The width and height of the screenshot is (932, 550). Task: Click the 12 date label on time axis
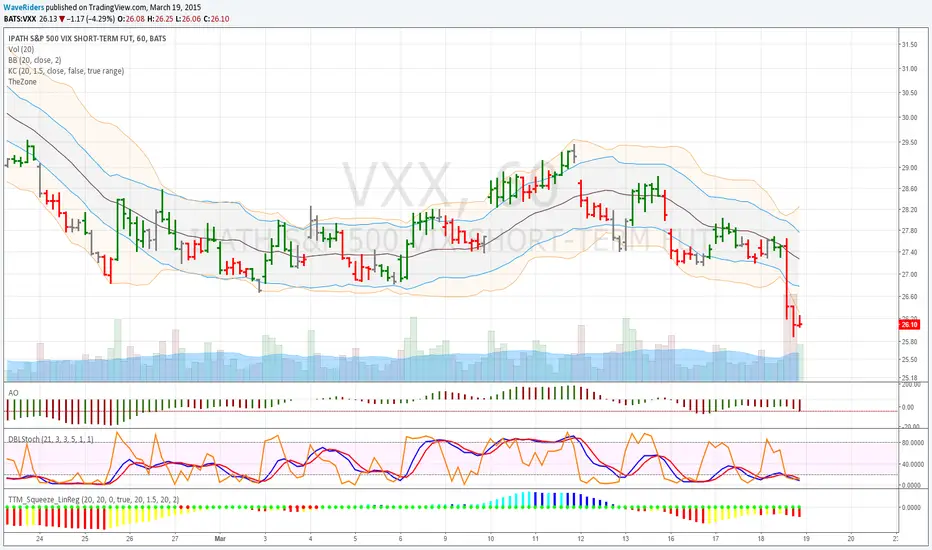pos(581,539)
